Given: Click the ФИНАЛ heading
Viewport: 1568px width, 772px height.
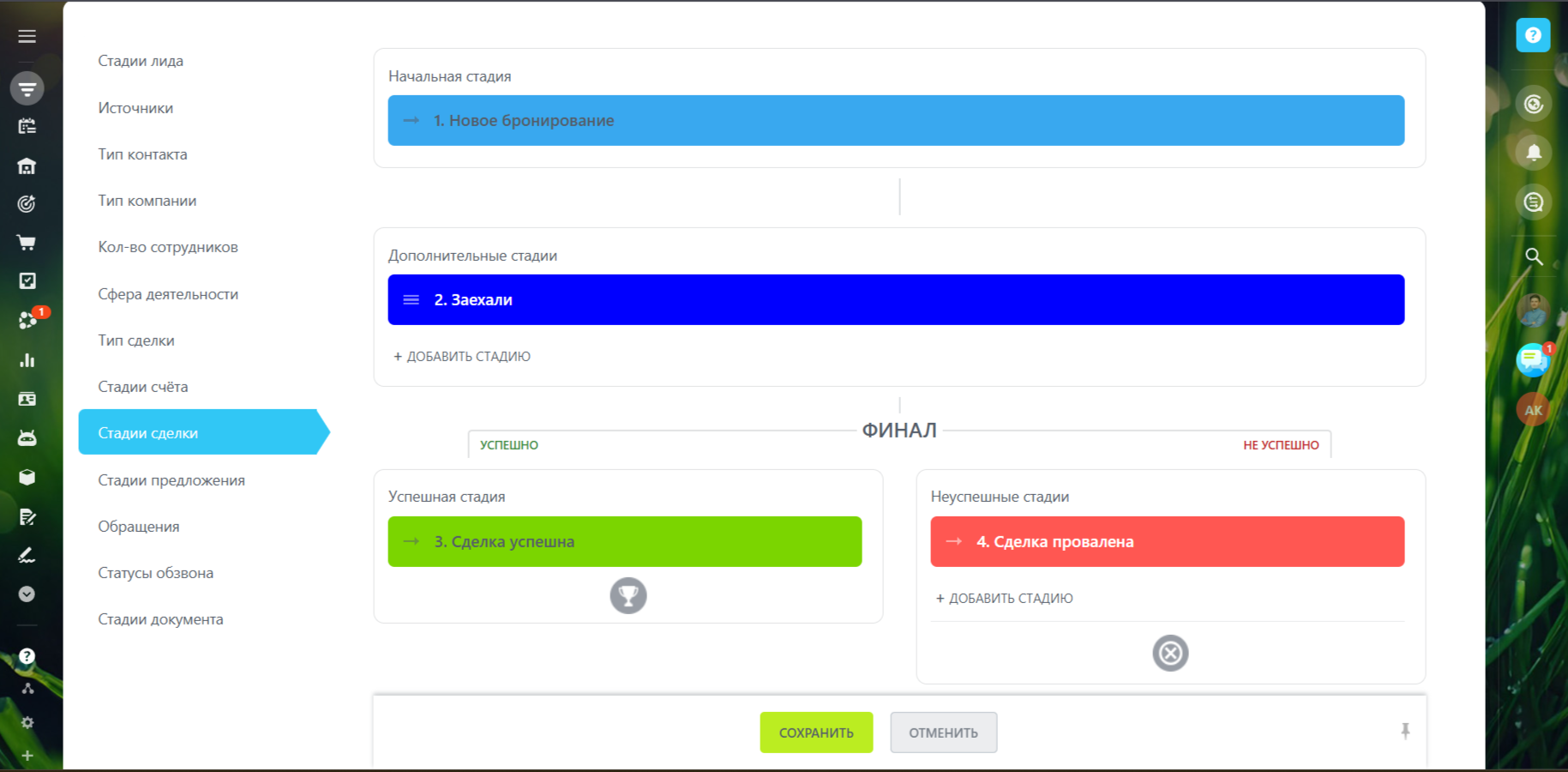Looking at the screenshot, I should [x=899, y=430].
